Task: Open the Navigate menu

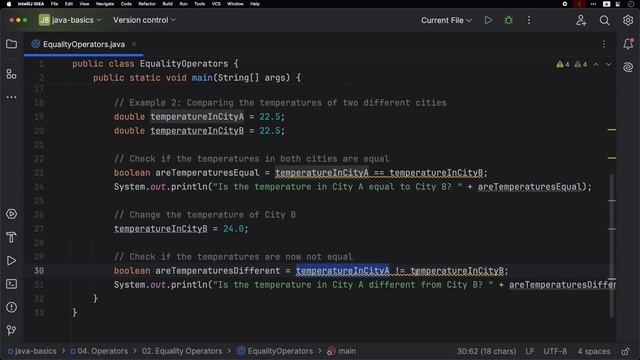Action: pyautogui.click(x=105, y=4)
